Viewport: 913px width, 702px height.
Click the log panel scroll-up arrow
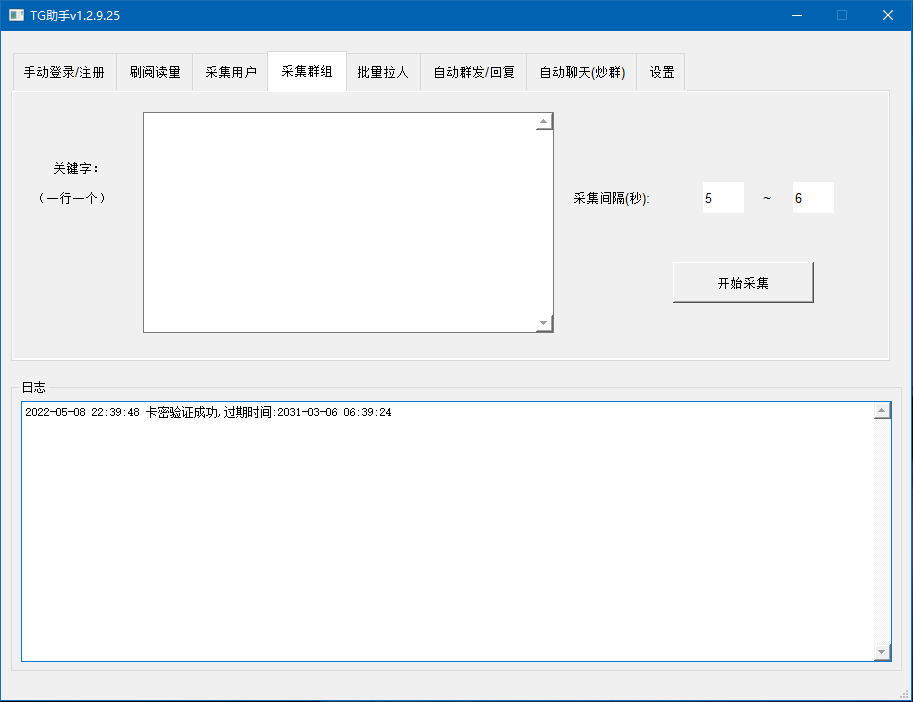881,411
